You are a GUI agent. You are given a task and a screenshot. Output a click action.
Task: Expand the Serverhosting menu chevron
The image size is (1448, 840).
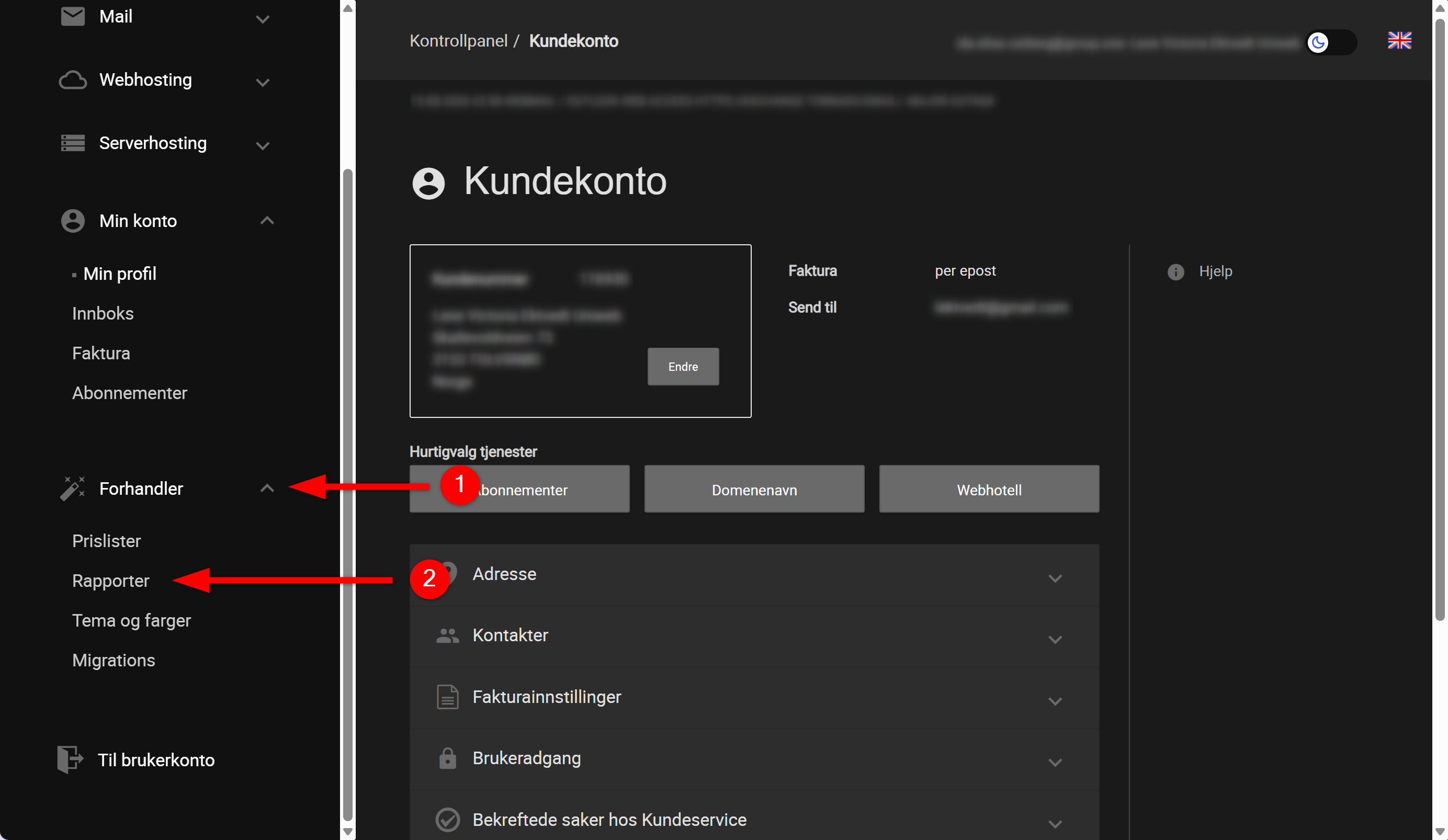(x=263, y=145)
